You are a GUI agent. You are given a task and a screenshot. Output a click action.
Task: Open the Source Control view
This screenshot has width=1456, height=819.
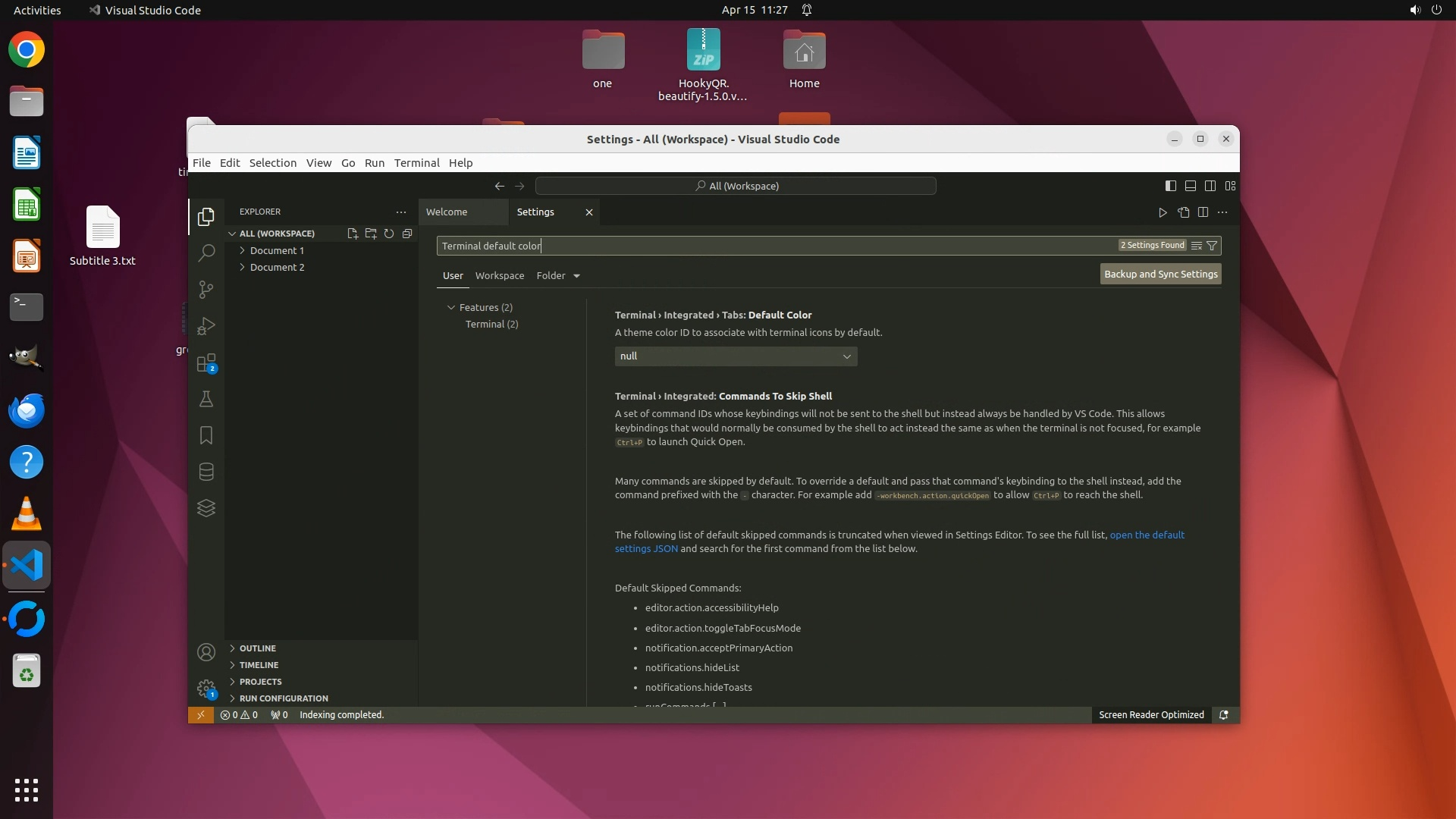point(206,290)
